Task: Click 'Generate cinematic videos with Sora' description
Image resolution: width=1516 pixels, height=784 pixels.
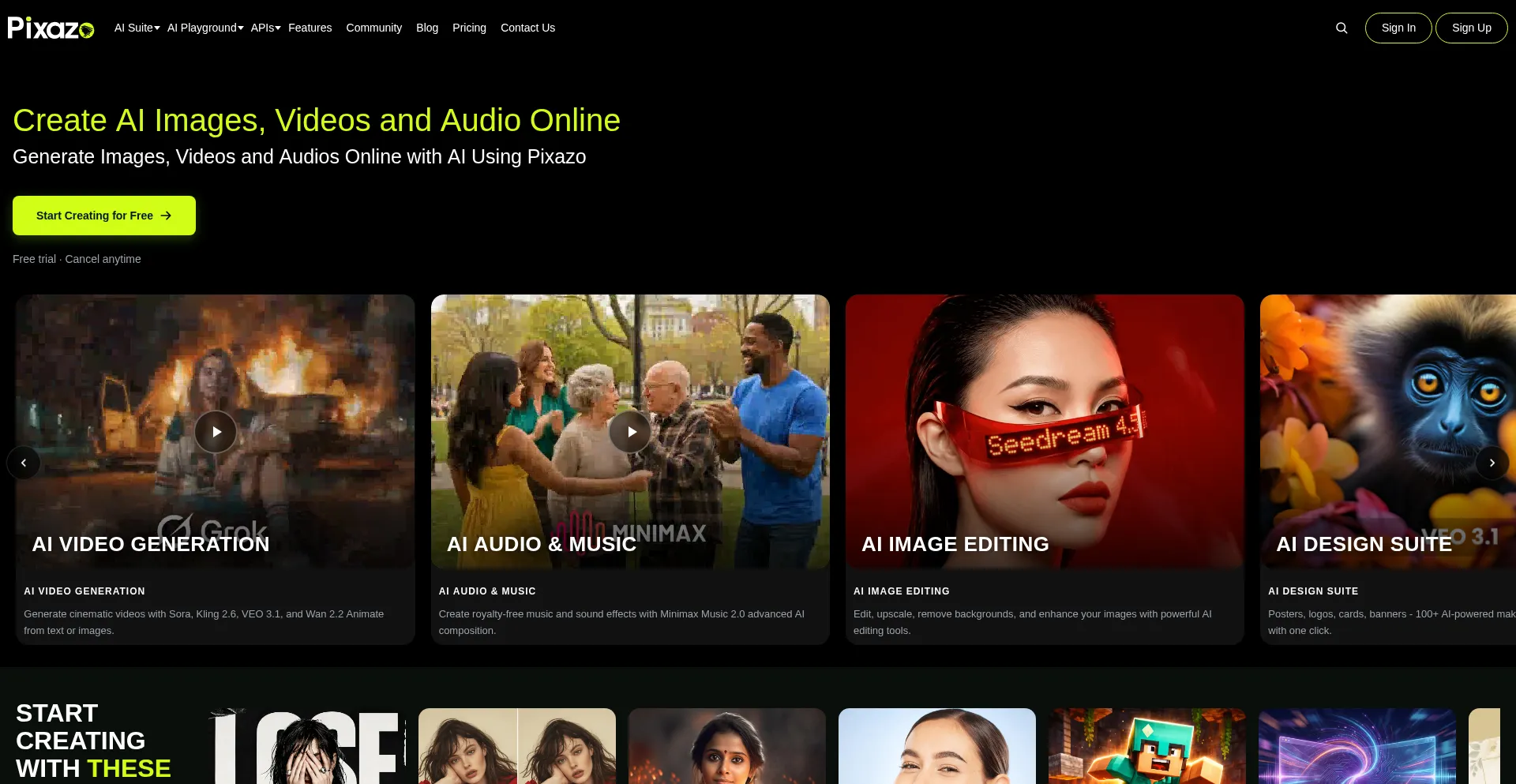Action: pos(204,622)
